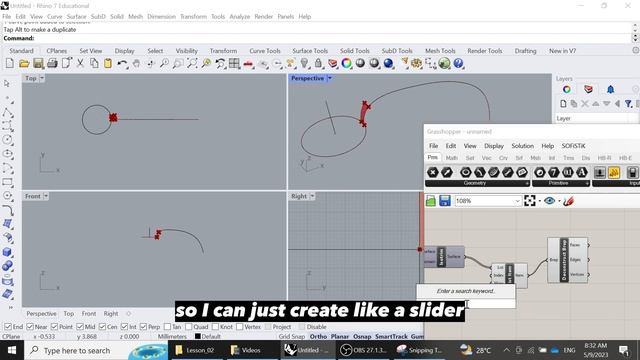Enable the Quad osnap checkbox
This screenshot has height=360, width=640.
[x=189, y=327]
